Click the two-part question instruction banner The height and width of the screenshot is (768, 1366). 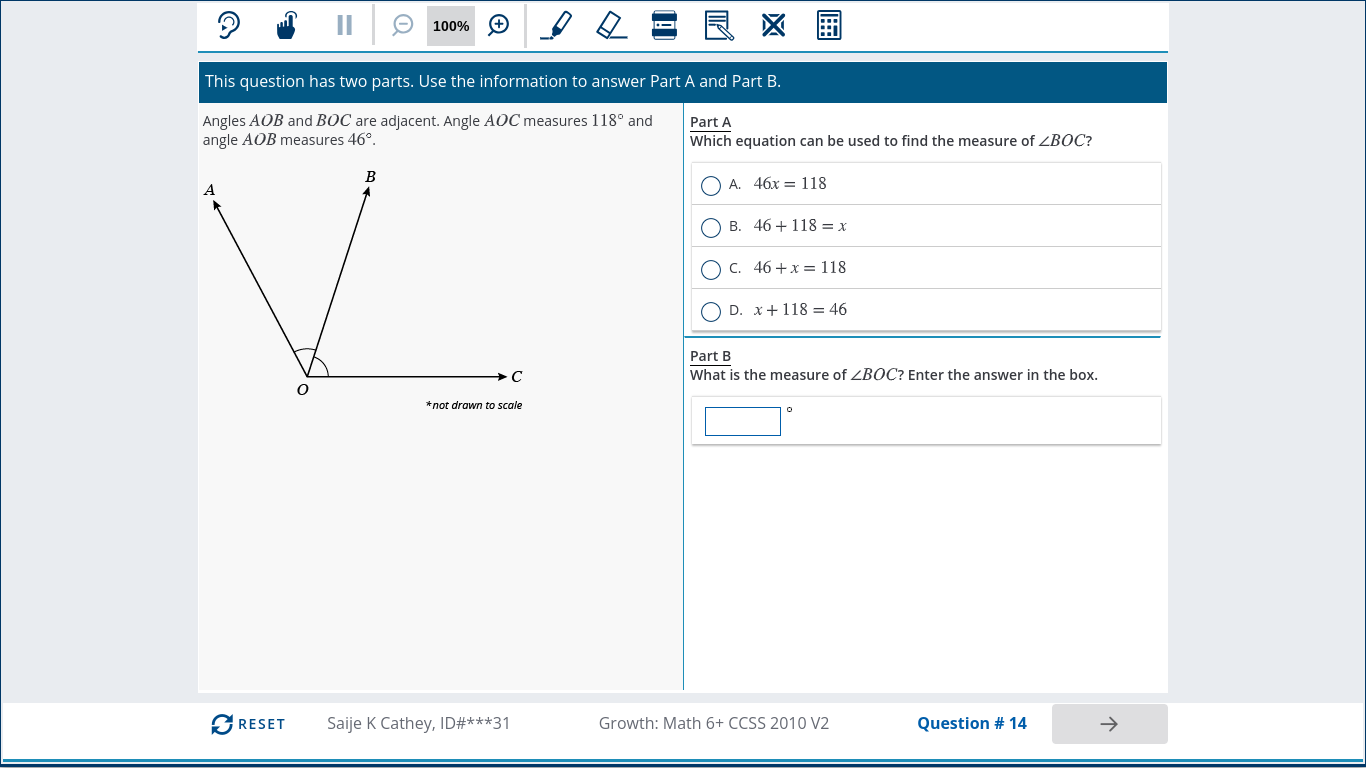(683, 82)
